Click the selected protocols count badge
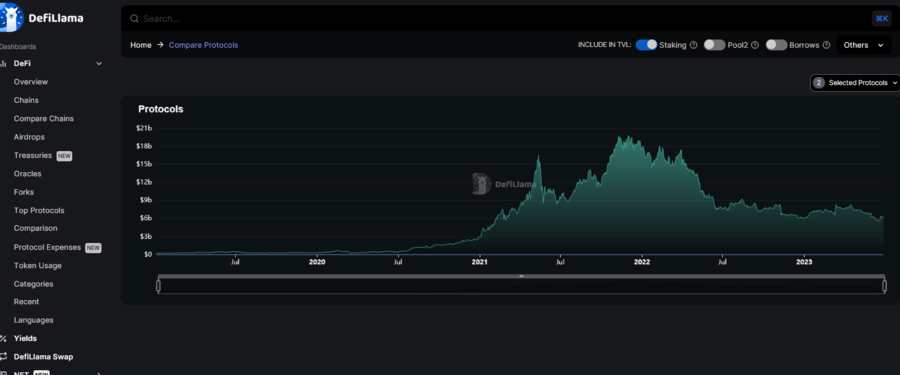Viewport: 900px width, 375px height. pyautogui.click(x=819, y=83)
